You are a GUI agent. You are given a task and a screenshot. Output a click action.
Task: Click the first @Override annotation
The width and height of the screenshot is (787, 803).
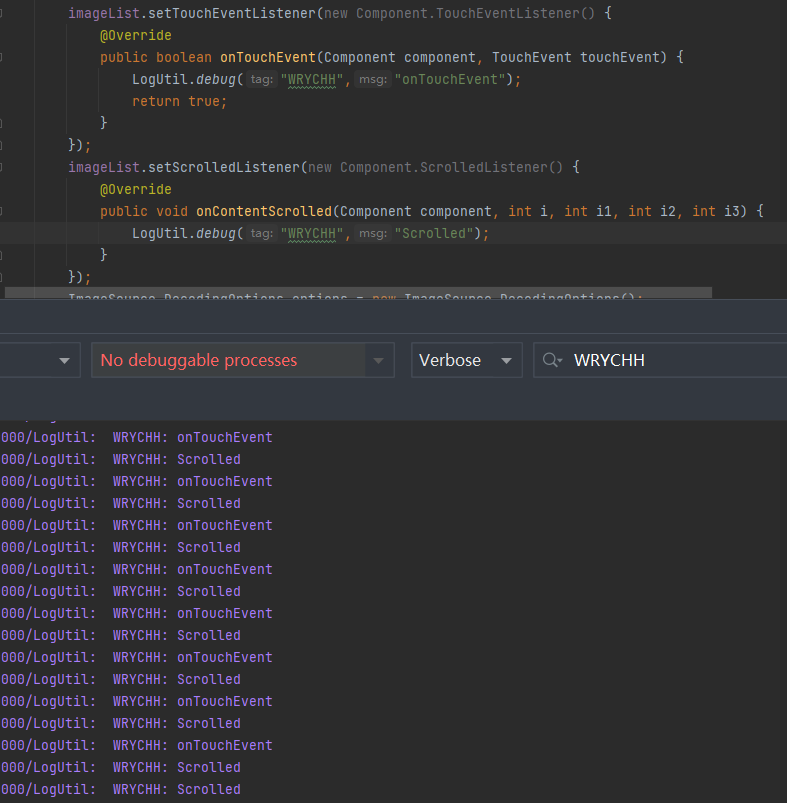(x=136, y=35)
